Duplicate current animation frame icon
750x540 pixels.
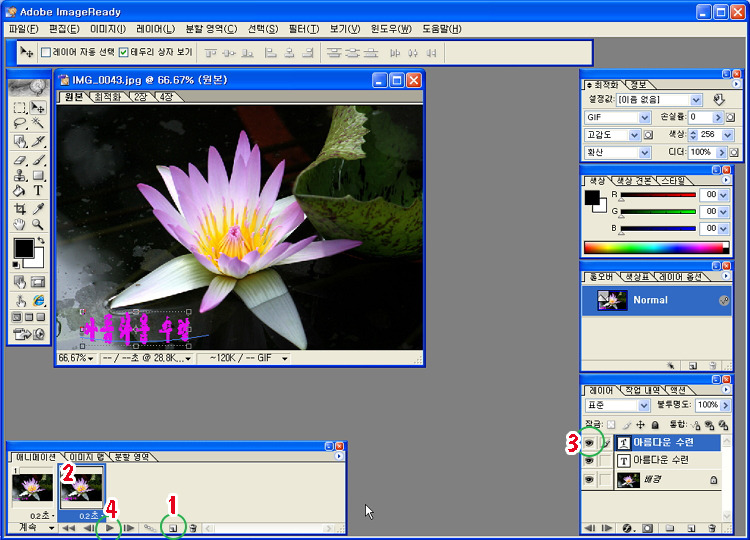coord(172,527)
